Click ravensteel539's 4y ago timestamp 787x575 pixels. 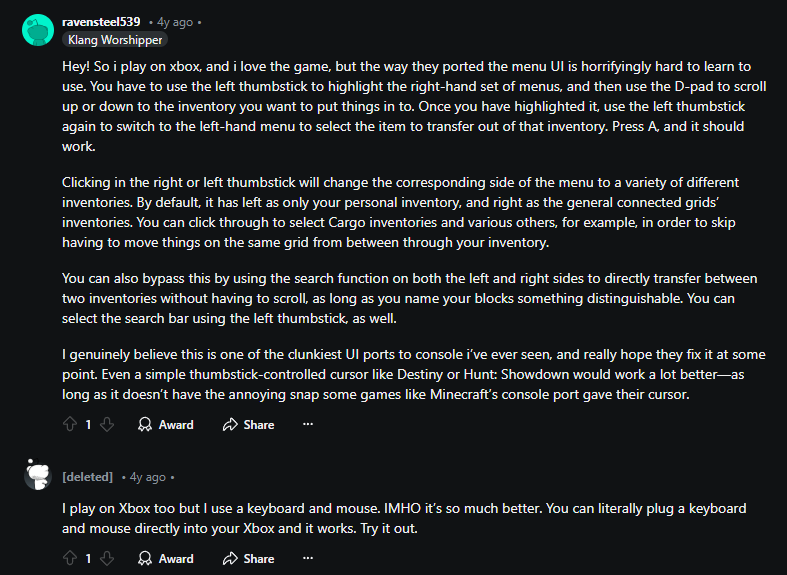pyautogui.click(x=174, y=21)
